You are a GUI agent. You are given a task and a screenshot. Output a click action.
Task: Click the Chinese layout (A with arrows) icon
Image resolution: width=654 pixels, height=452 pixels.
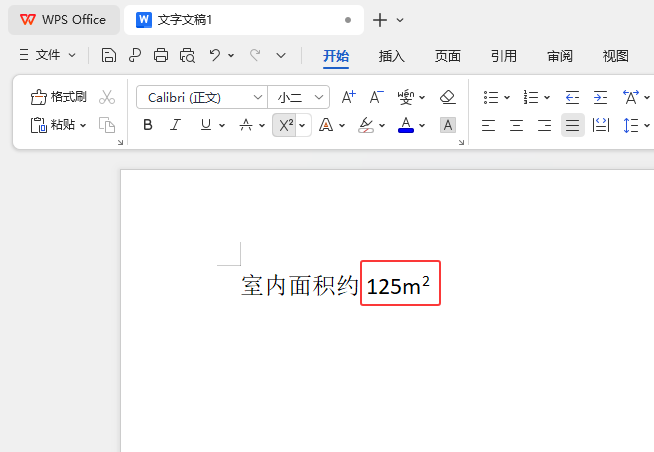(x=631, y=97)
